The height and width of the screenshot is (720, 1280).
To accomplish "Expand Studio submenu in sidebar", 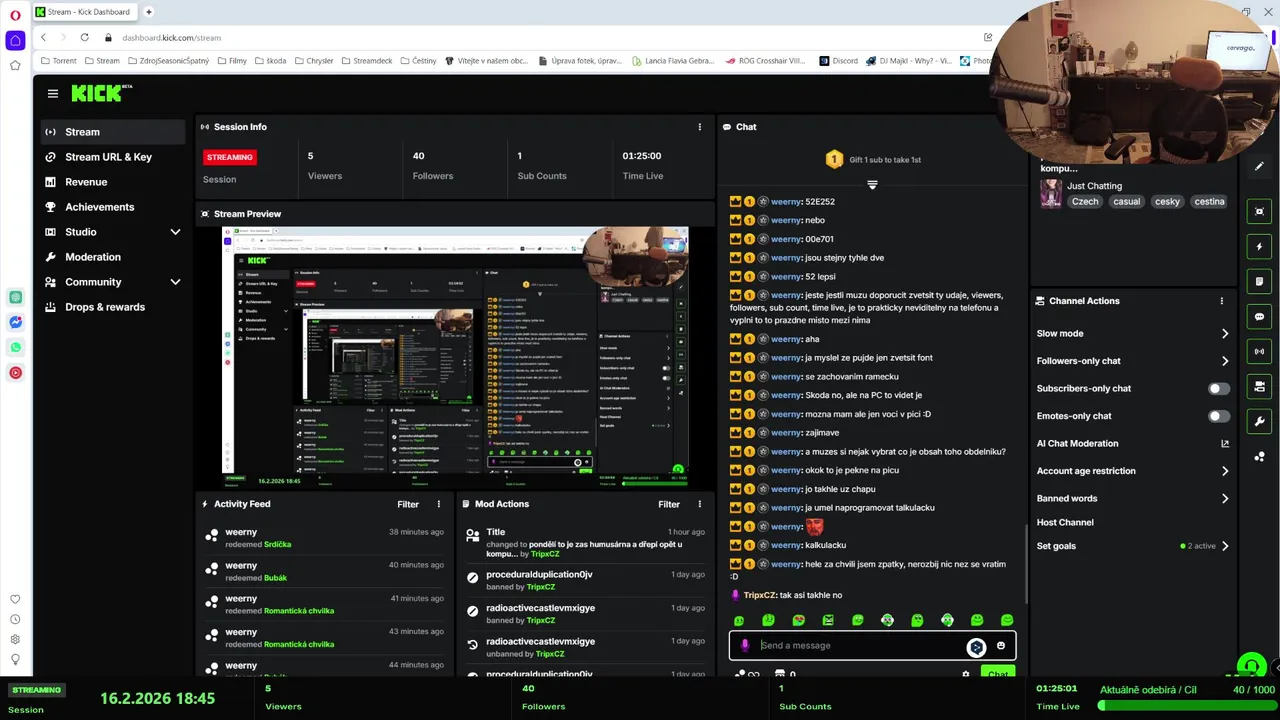I will tap(175, 232).
